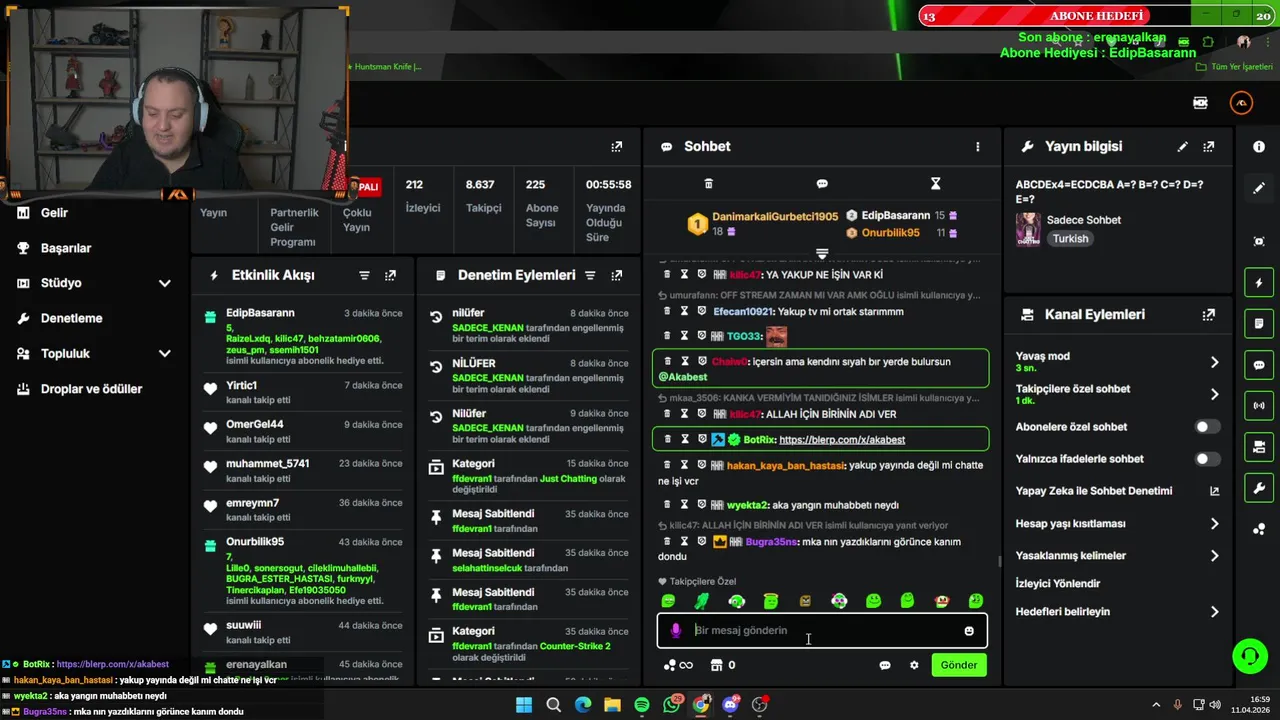1280x720 pixels.
Task: Open Yavaş mod options chevron
Action: [x=1215, y=362]
